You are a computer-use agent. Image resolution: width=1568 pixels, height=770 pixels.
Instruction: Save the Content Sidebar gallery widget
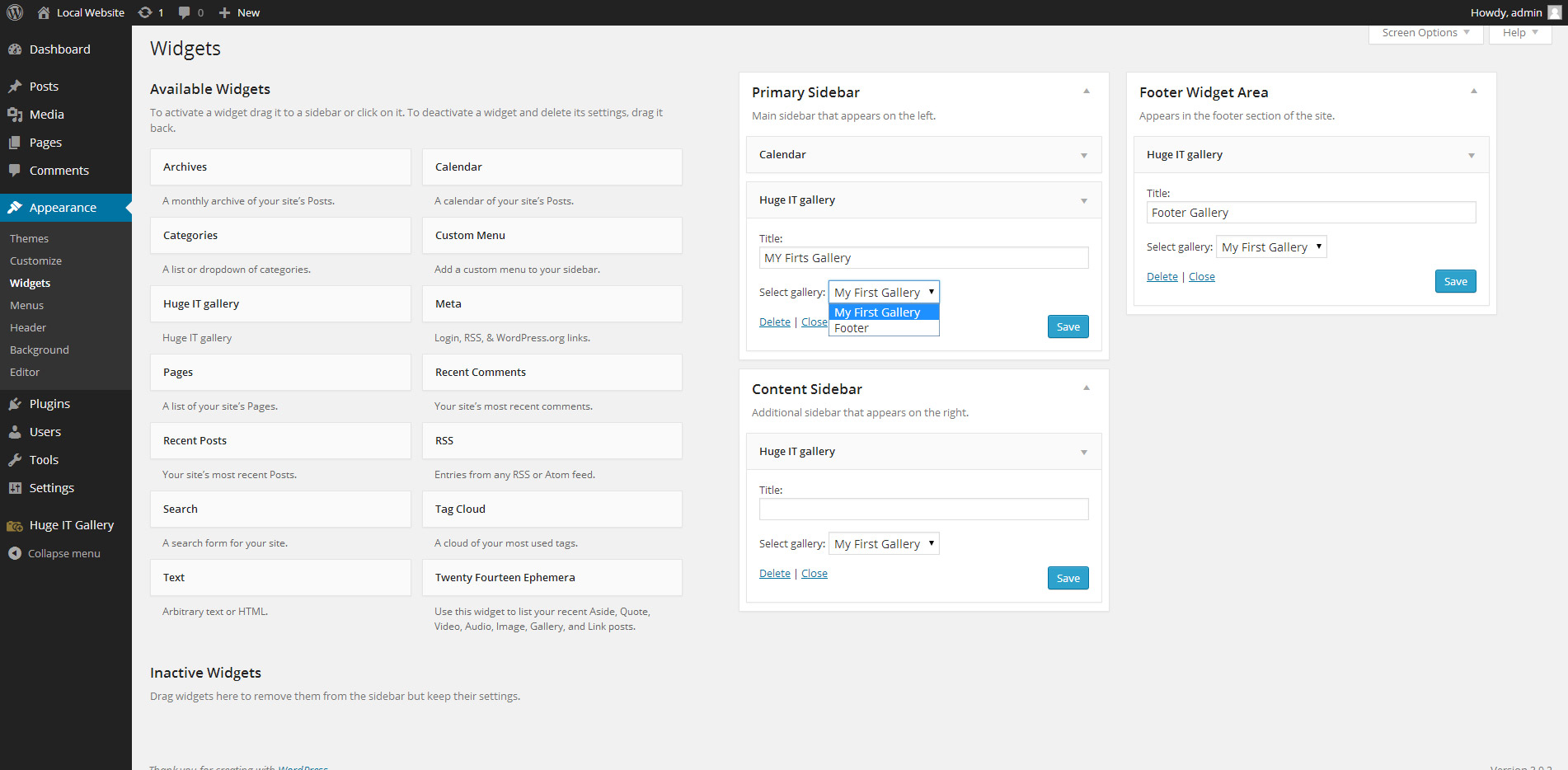coord(1068,578)
